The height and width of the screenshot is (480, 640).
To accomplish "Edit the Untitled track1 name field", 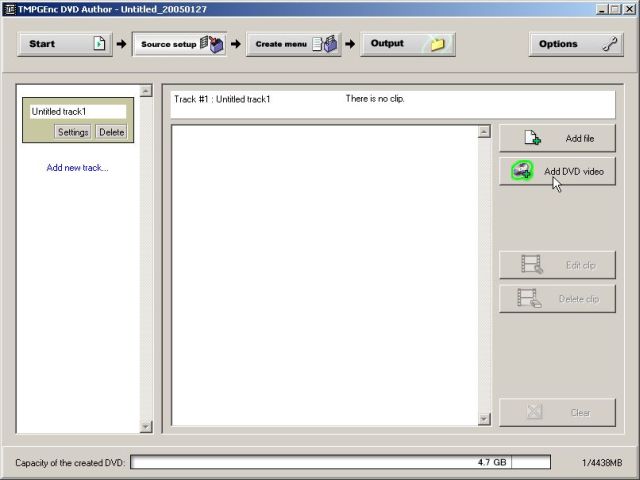I will click(x=78, y=111).
